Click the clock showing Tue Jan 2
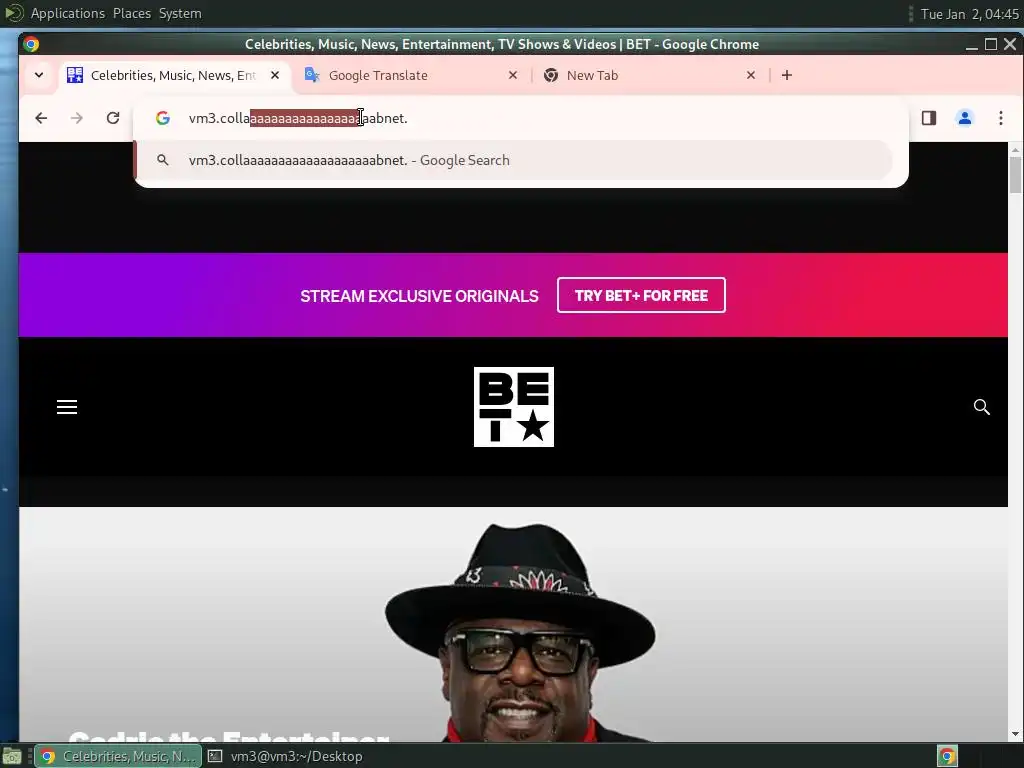 click(969, 14)
